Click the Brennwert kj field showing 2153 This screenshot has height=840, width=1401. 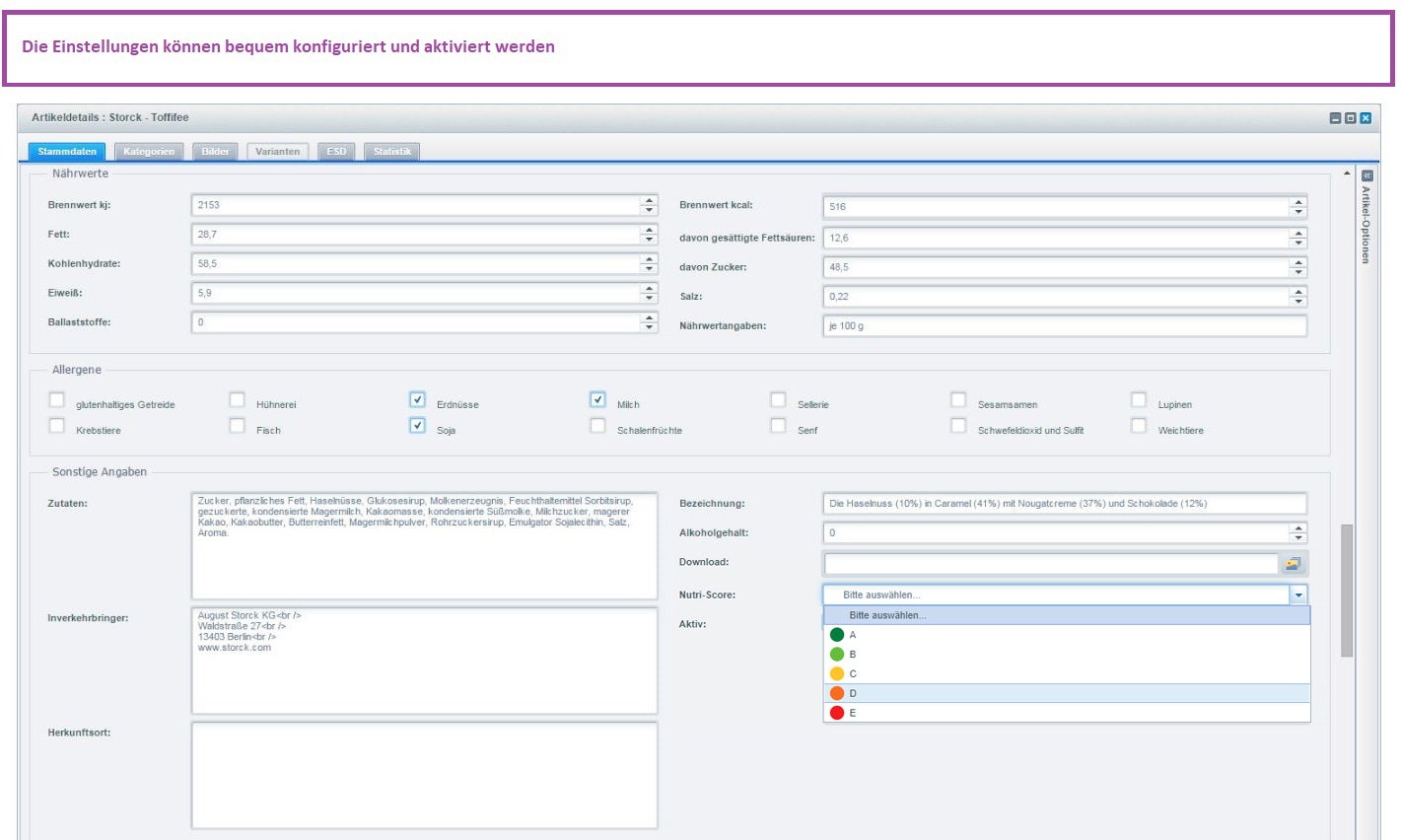(415, 205)
